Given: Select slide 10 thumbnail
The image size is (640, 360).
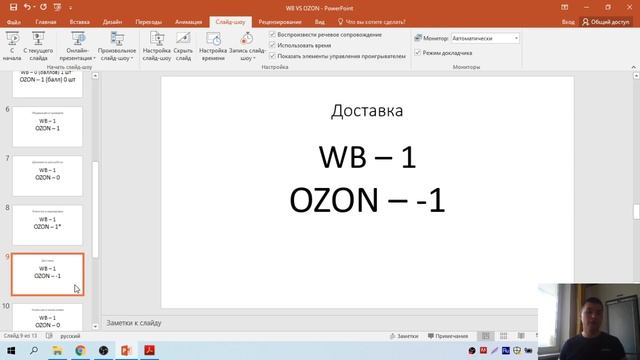Looking at the screenshot, I should pos(47,317).
